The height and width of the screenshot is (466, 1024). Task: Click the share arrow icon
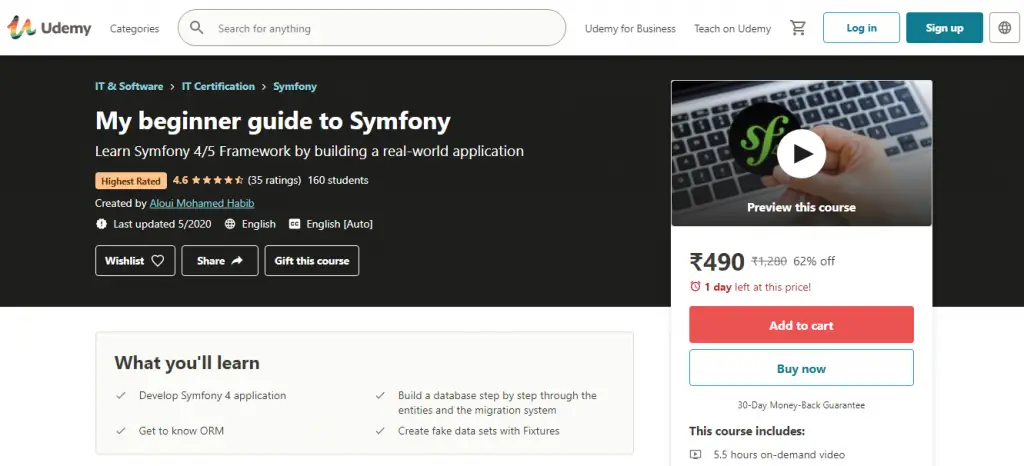coord(237,261)
